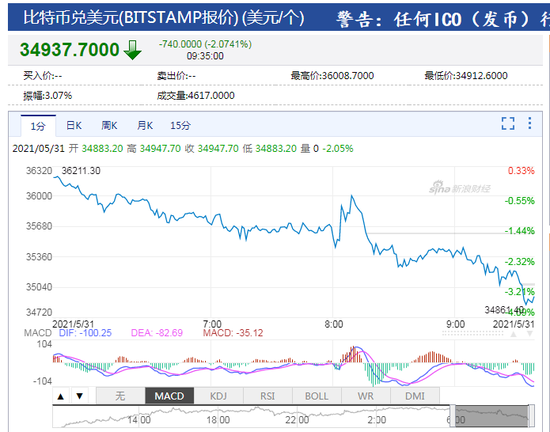
Task: Click the 36211.30 high point label
Action: [81, 171]
